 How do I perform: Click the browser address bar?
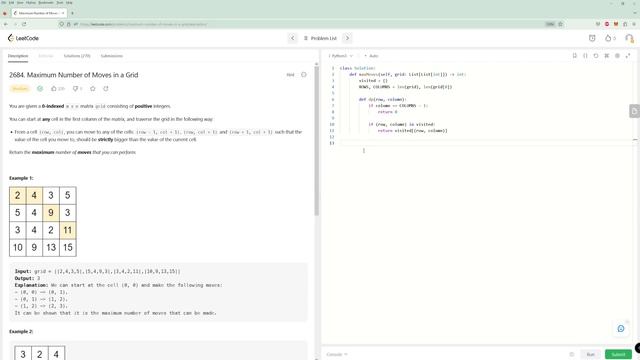tap(310, 24)
